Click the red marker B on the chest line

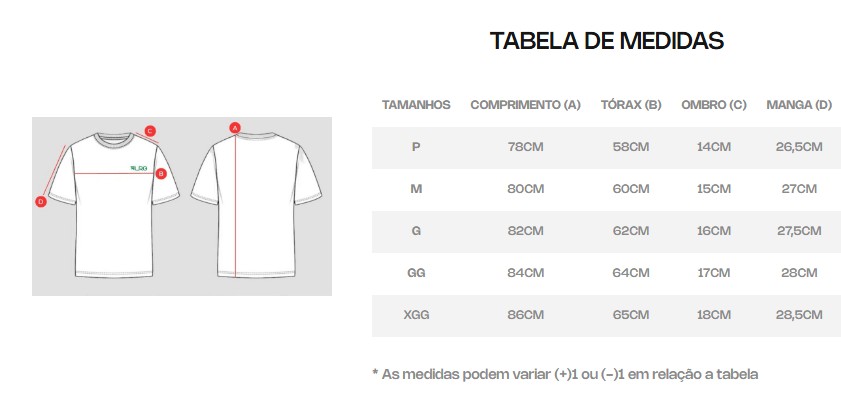pos(161,172)
